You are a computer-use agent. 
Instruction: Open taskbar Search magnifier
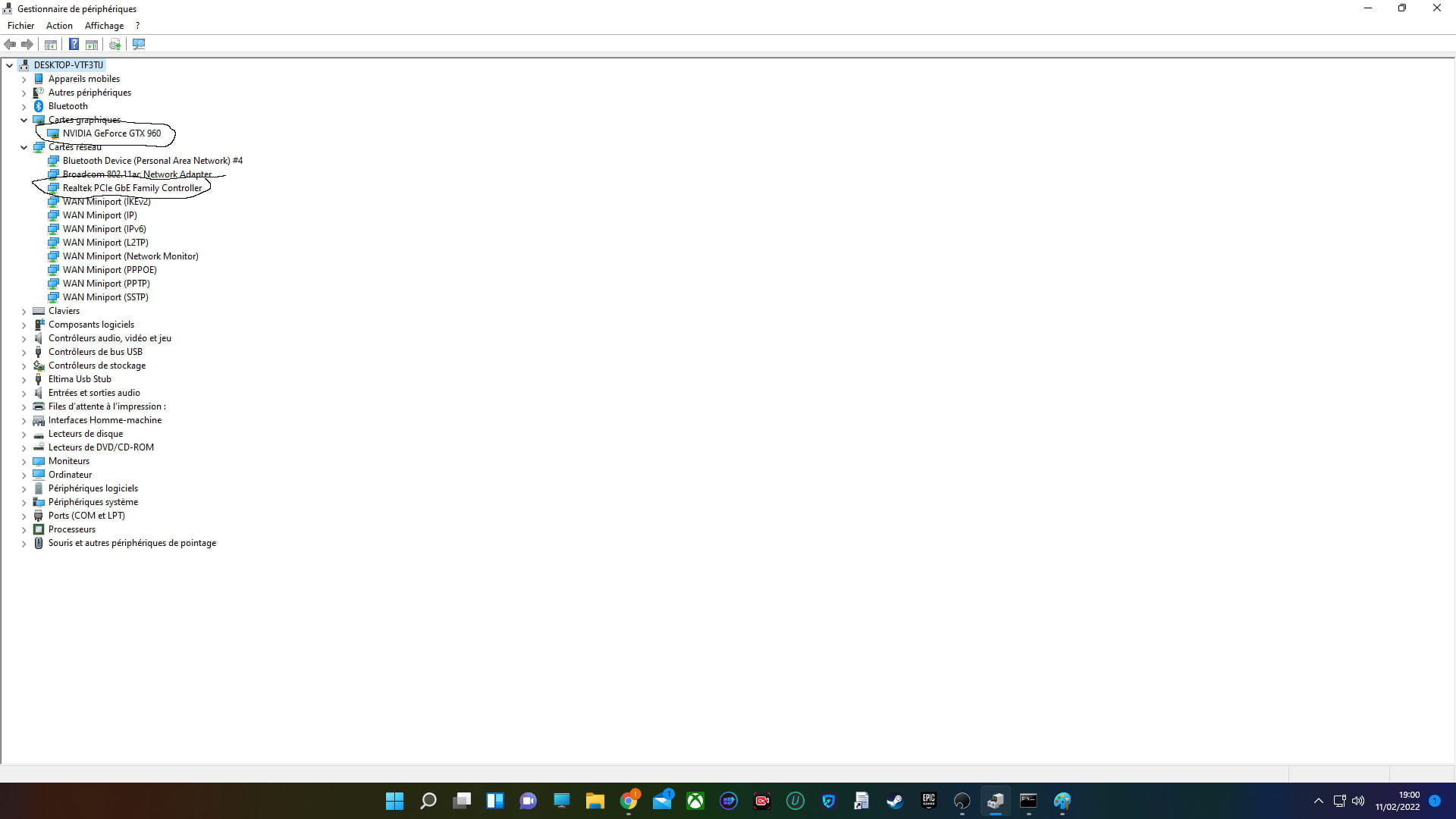click(x=428, y=801)
